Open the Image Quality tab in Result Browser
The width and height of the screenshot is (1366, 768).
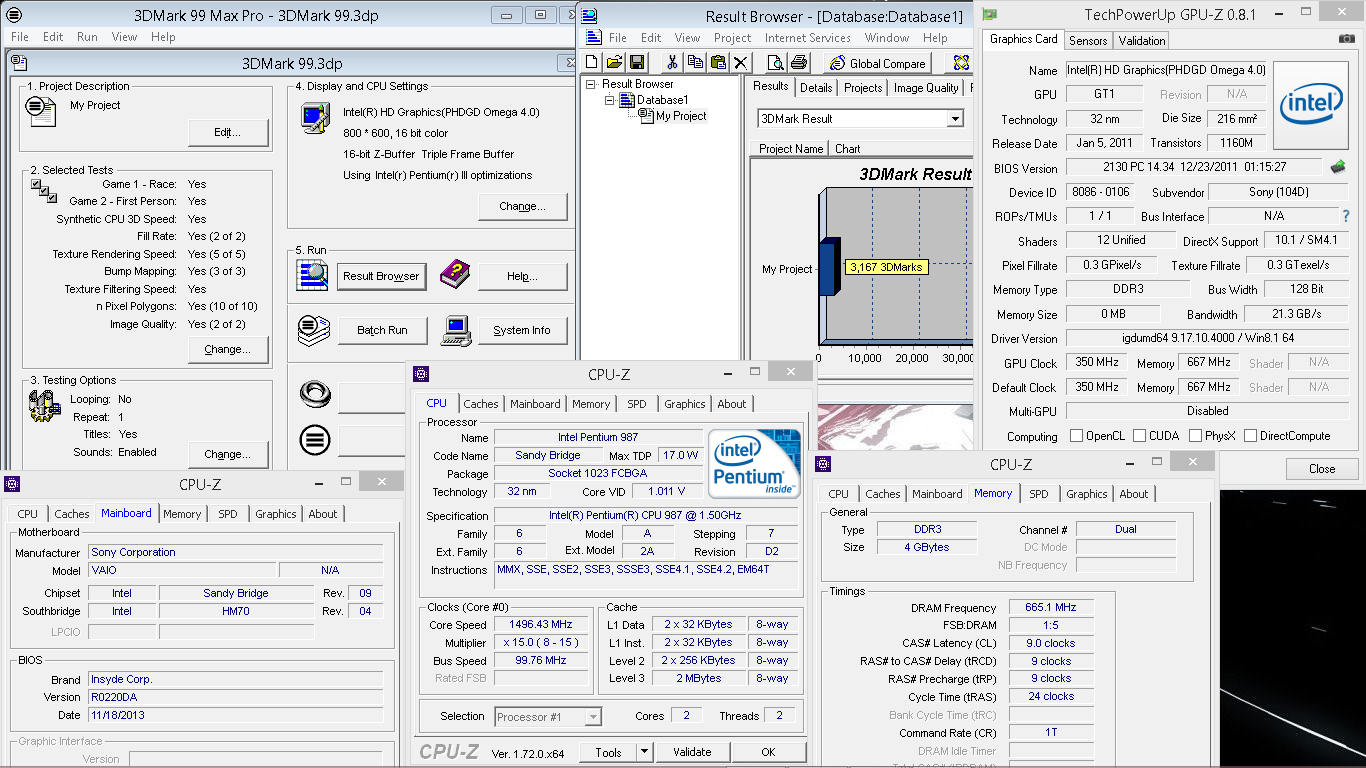point(926,88)
